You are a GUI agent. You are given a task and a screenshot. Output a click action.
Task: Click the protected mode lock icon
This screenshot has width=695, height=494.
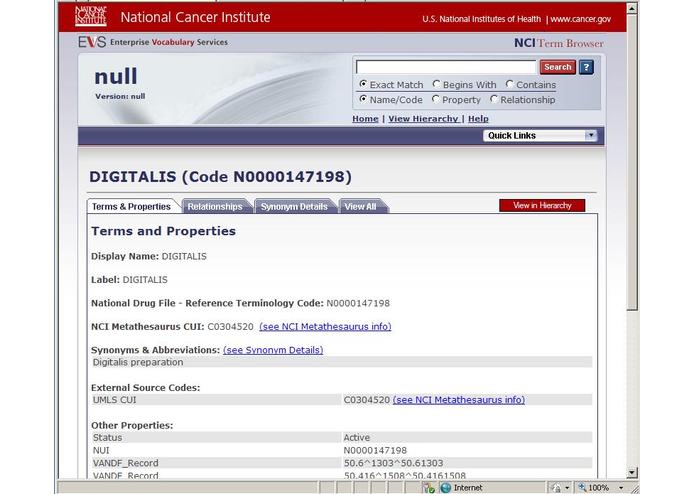pos(556,488)
